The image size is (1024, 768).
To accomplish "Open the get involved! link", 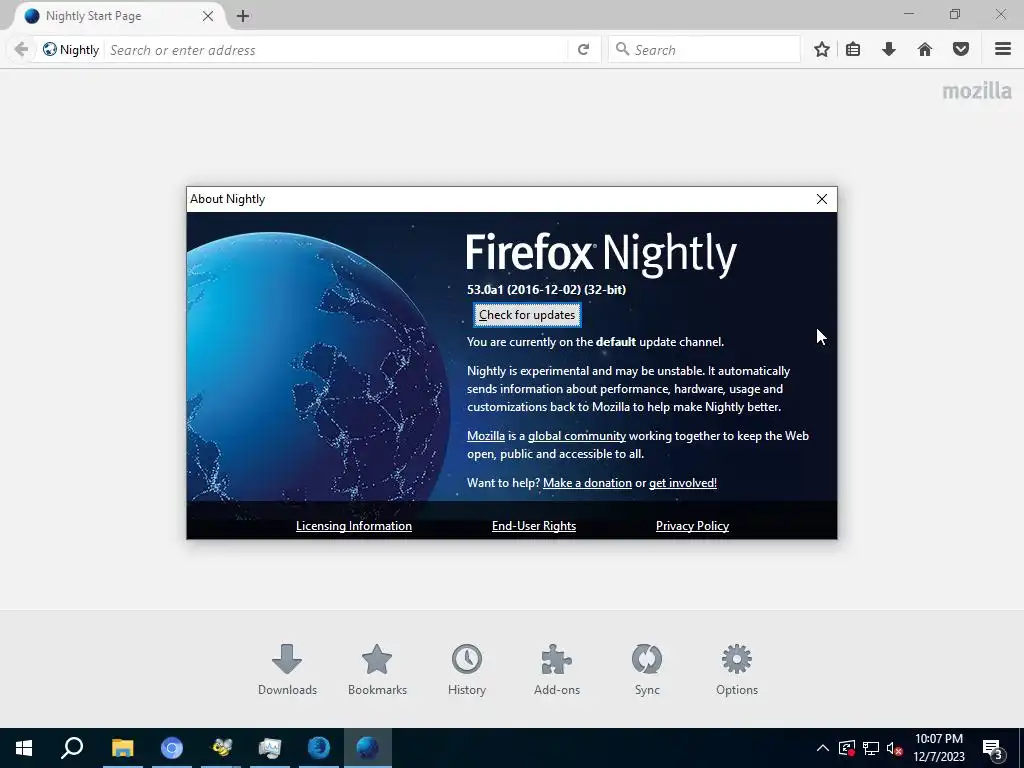I will pos(682,483).
